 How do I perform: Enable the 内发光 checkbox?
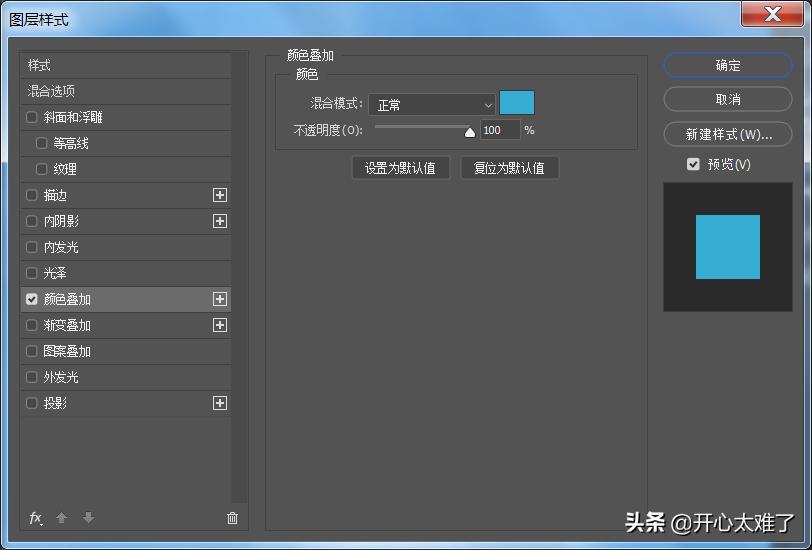pyautogui.click(x=32, y=247)
